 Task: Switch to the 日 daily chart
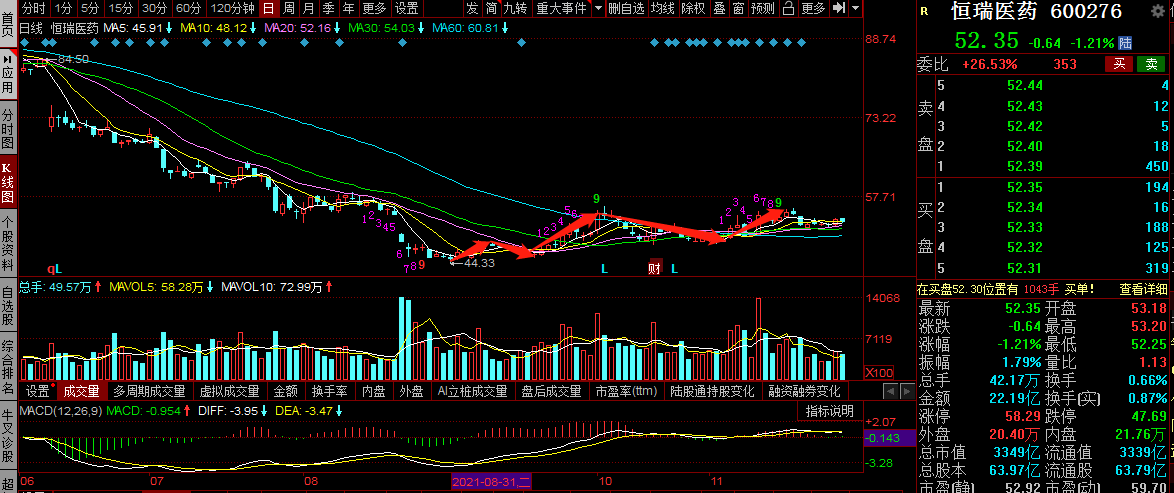(268, 8)
